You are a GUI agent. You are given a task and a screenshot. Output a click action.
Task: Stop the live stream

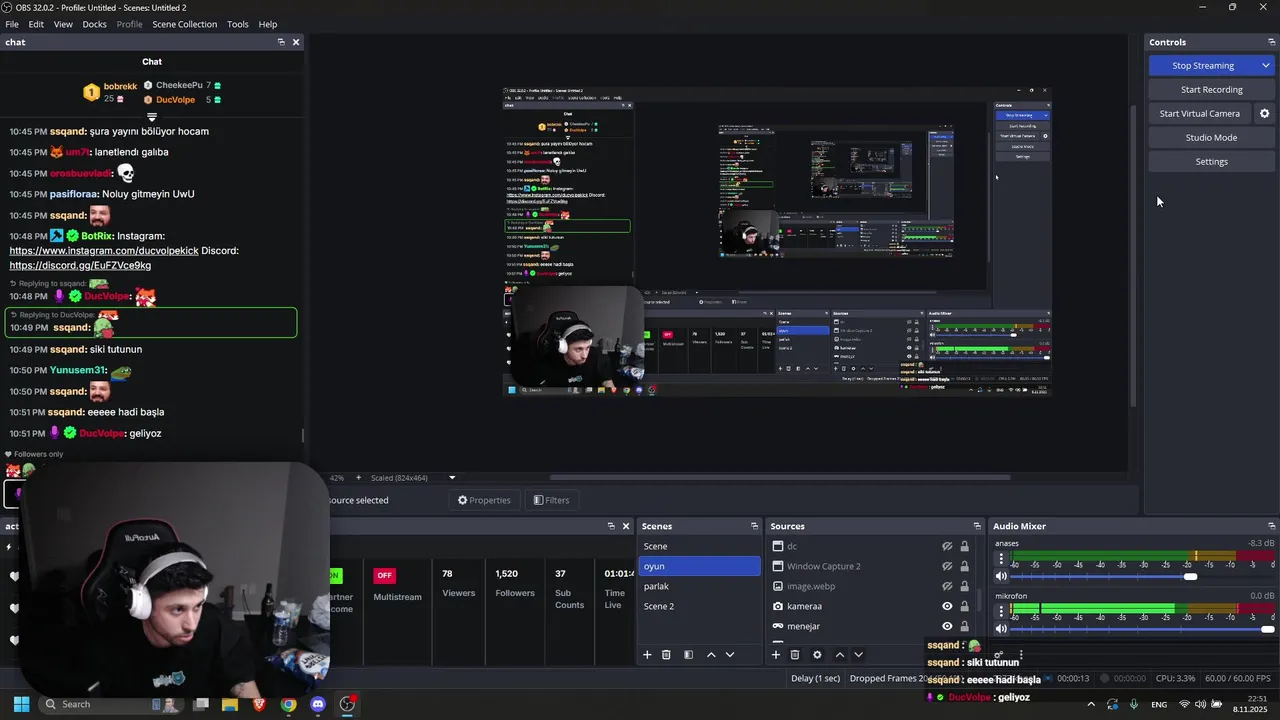pyautogui.click(x=1203, y=66)
